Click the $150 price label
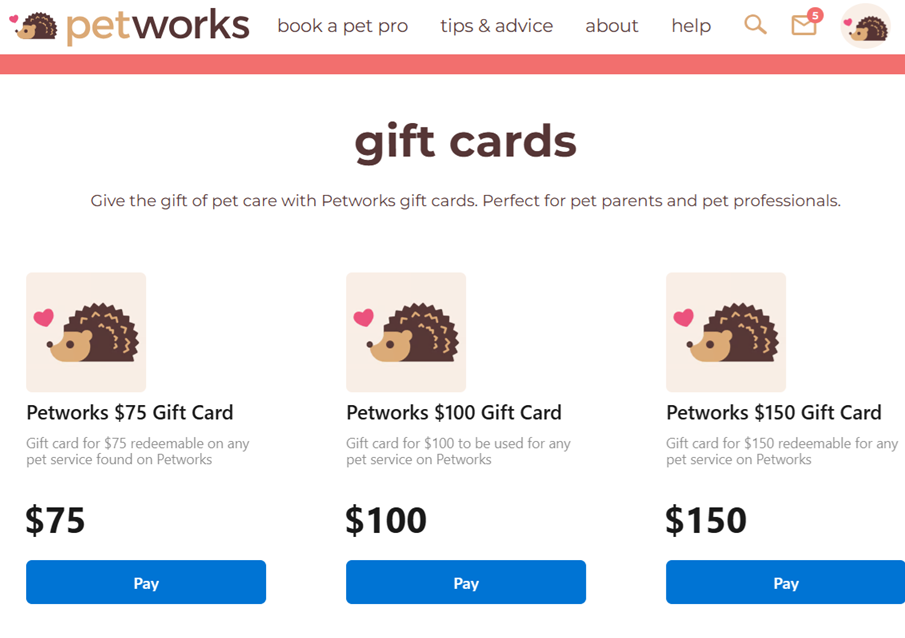Viewport: 905px width, 638px height. click(x=706, y=520)
